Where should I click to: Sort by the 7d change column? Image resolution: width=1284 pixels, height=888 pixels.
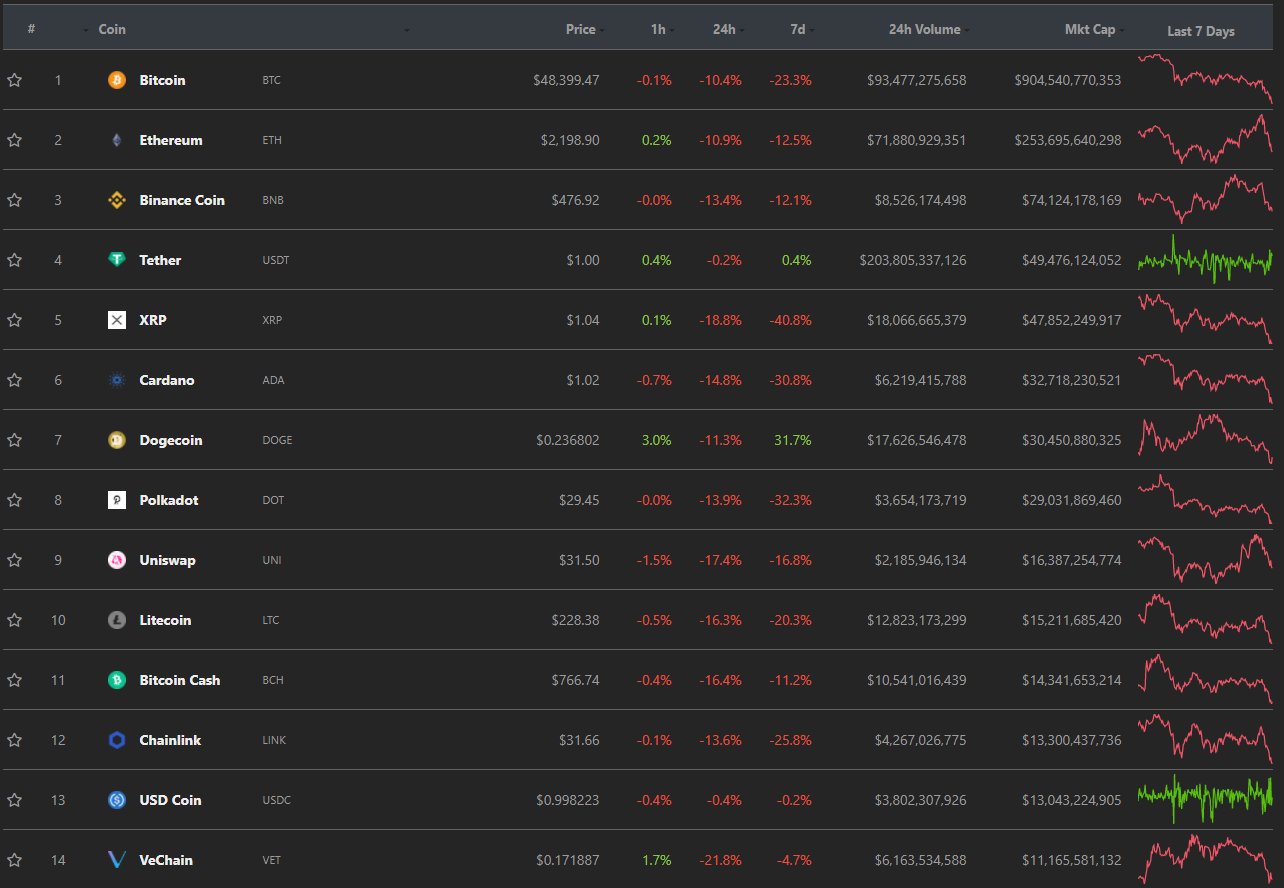pyautogui.click(x=797, y=29)
